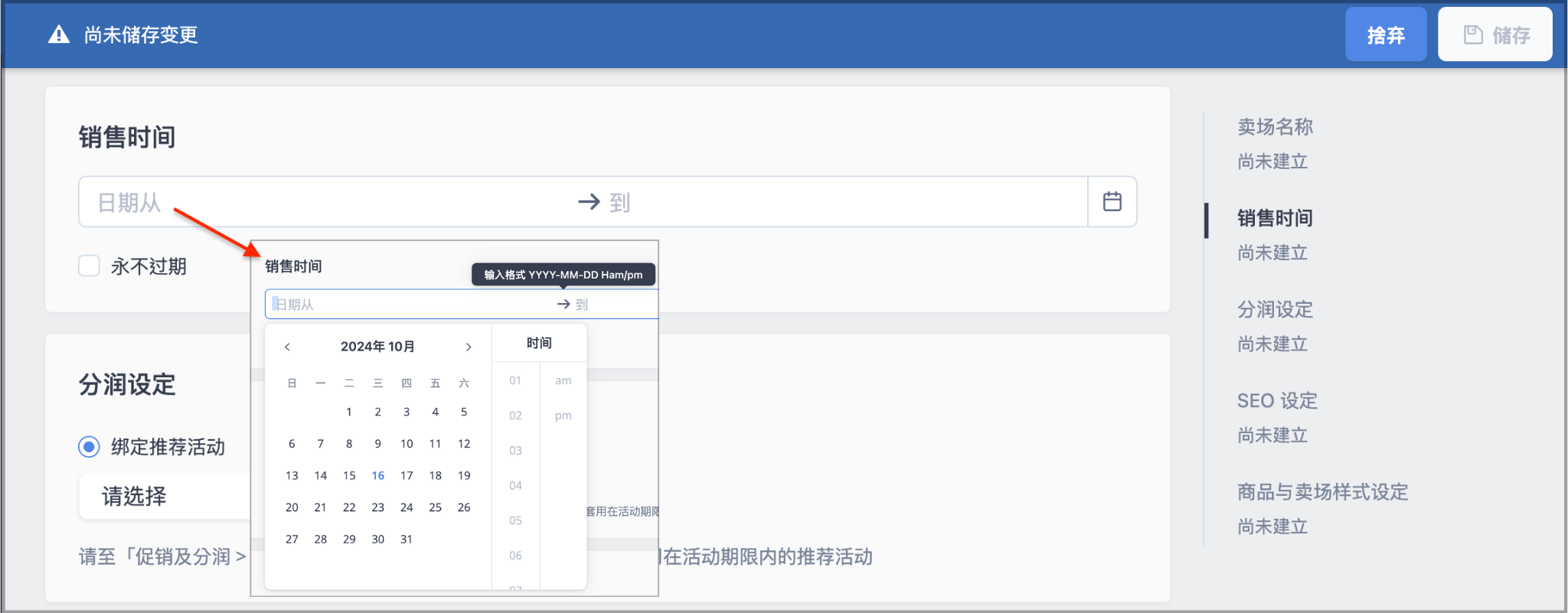The image size is (1568, 613).
Task: Select October 13 in the calendar
Action: (292, 475)
